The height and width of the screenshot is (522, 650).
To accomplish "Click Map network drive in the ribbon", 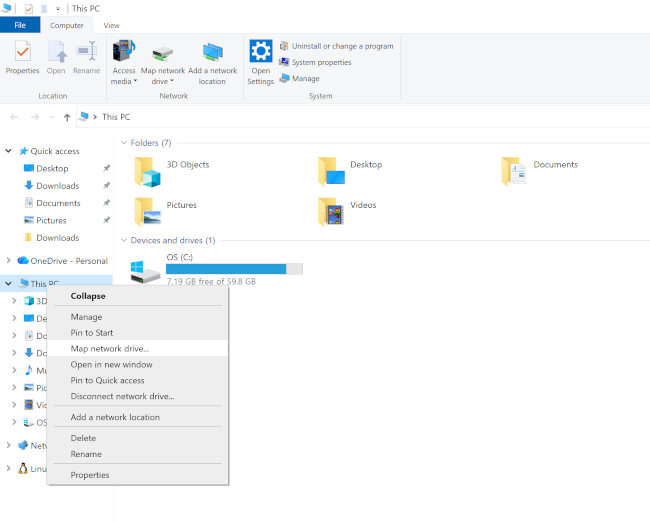I will [162, 62].
